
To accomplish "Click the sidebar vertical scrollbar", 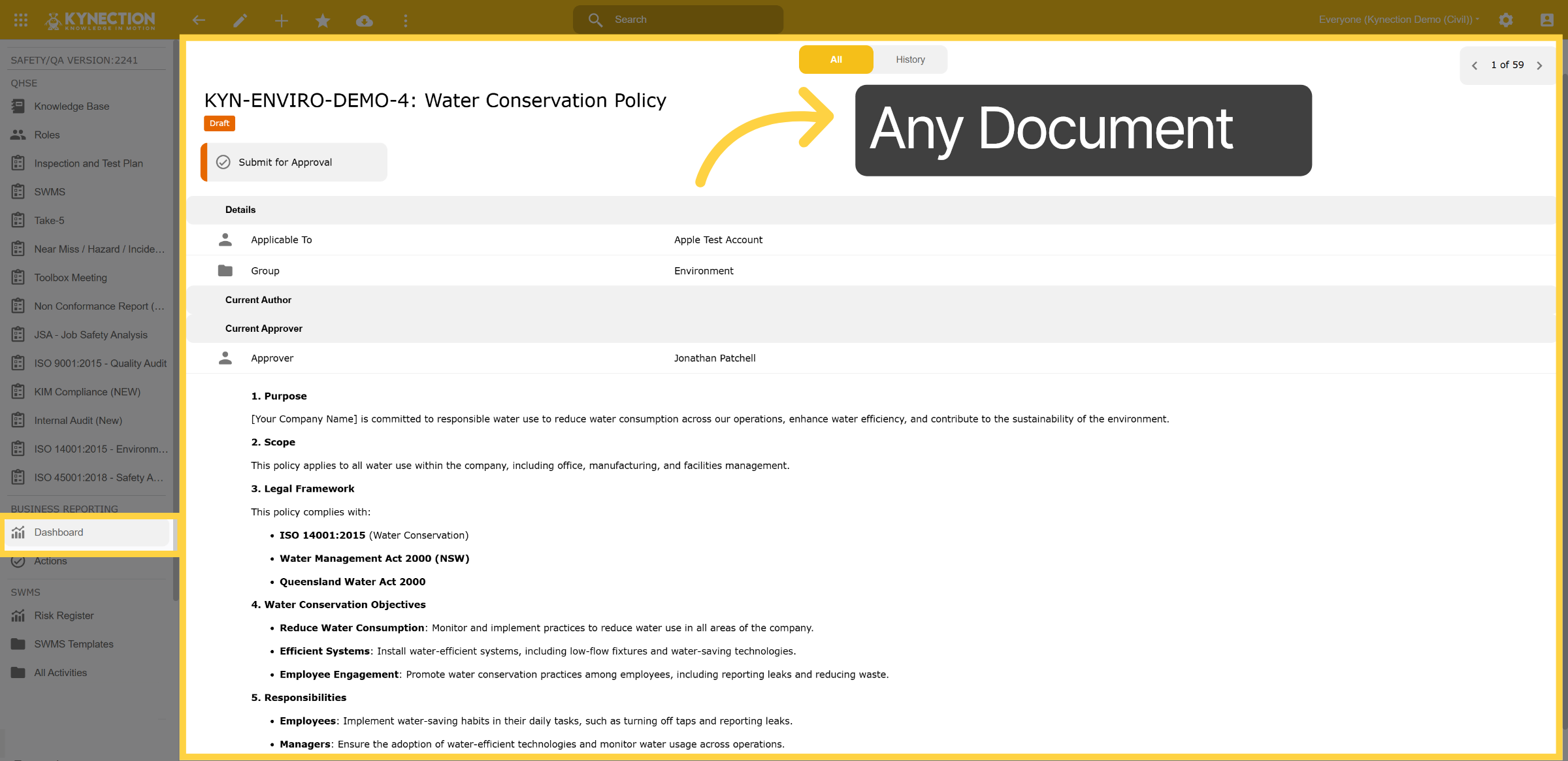I will [176, 320].
